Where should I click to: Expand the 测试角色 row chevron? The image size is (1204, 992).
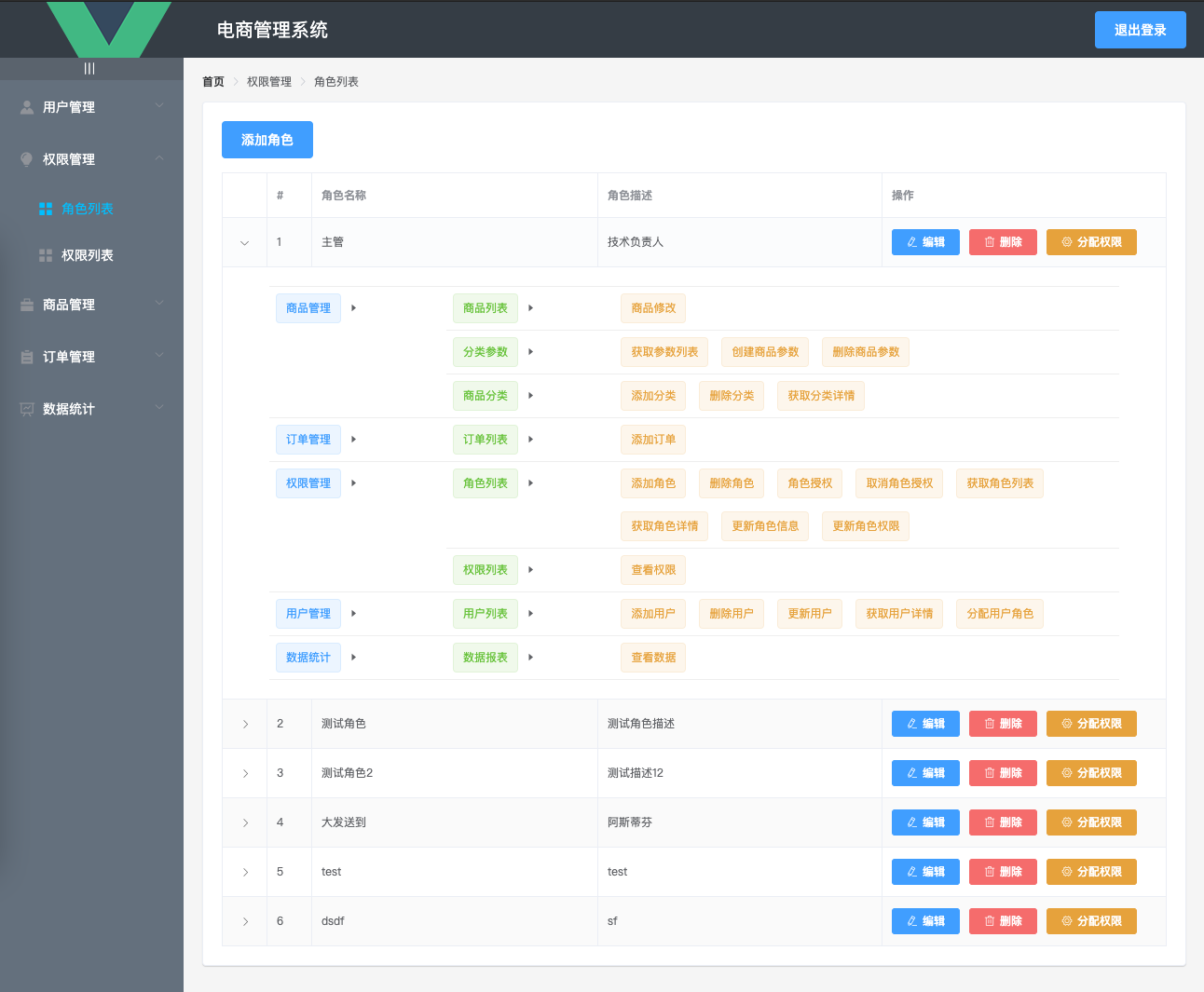pos(245,724)
